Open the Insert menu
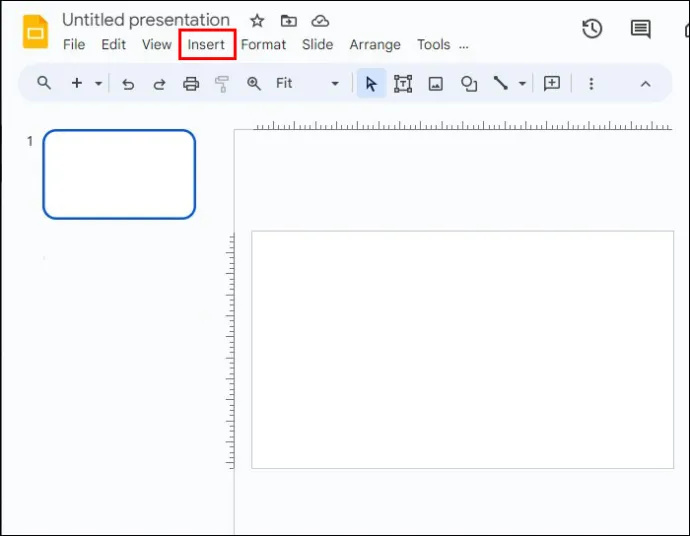Image resolution: width=690 pixels, height=536 pixels. [206, 44]
